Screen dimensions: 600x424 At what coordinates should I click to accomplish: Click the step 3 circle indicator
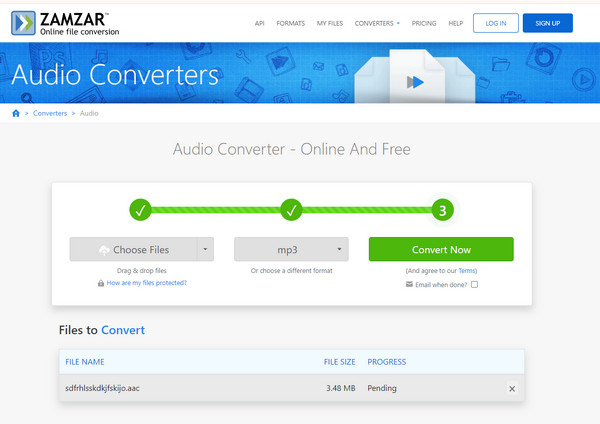click(443, 210)
